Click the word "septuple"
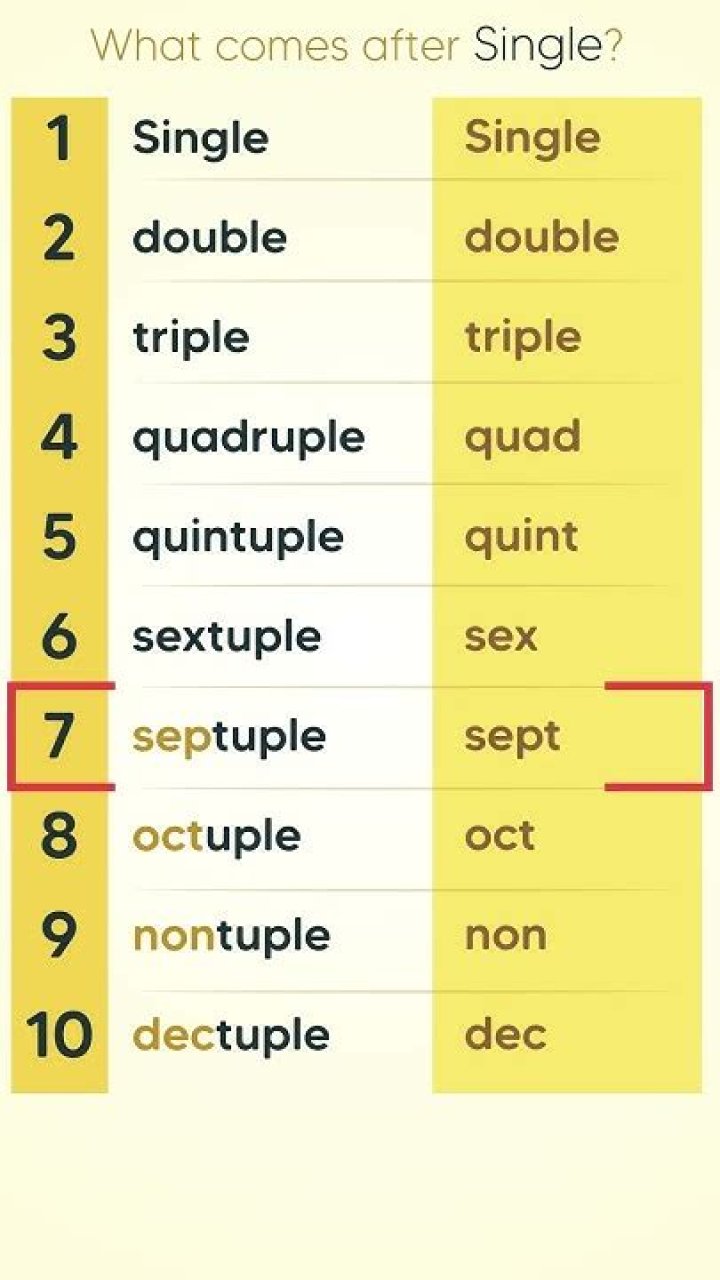The height and width of the screenshot is (1280, 720). (229, 738)
